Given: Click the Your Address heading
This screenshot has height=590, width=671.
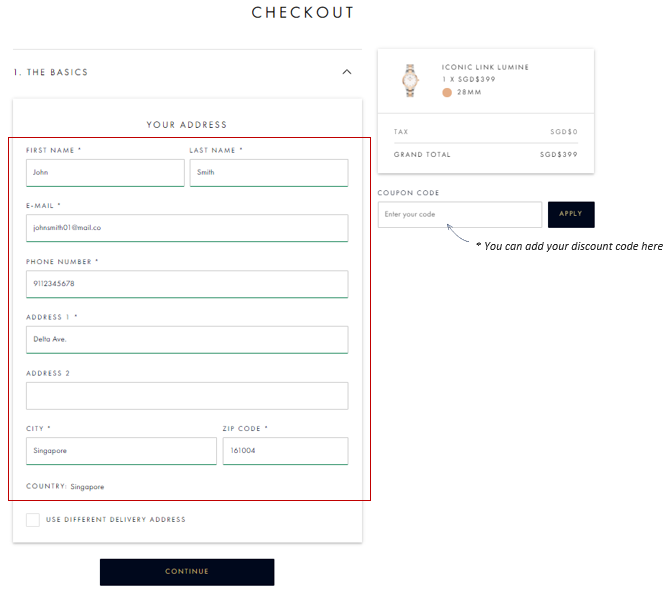Looking at the screenshot, I should [x=187, y=125].
